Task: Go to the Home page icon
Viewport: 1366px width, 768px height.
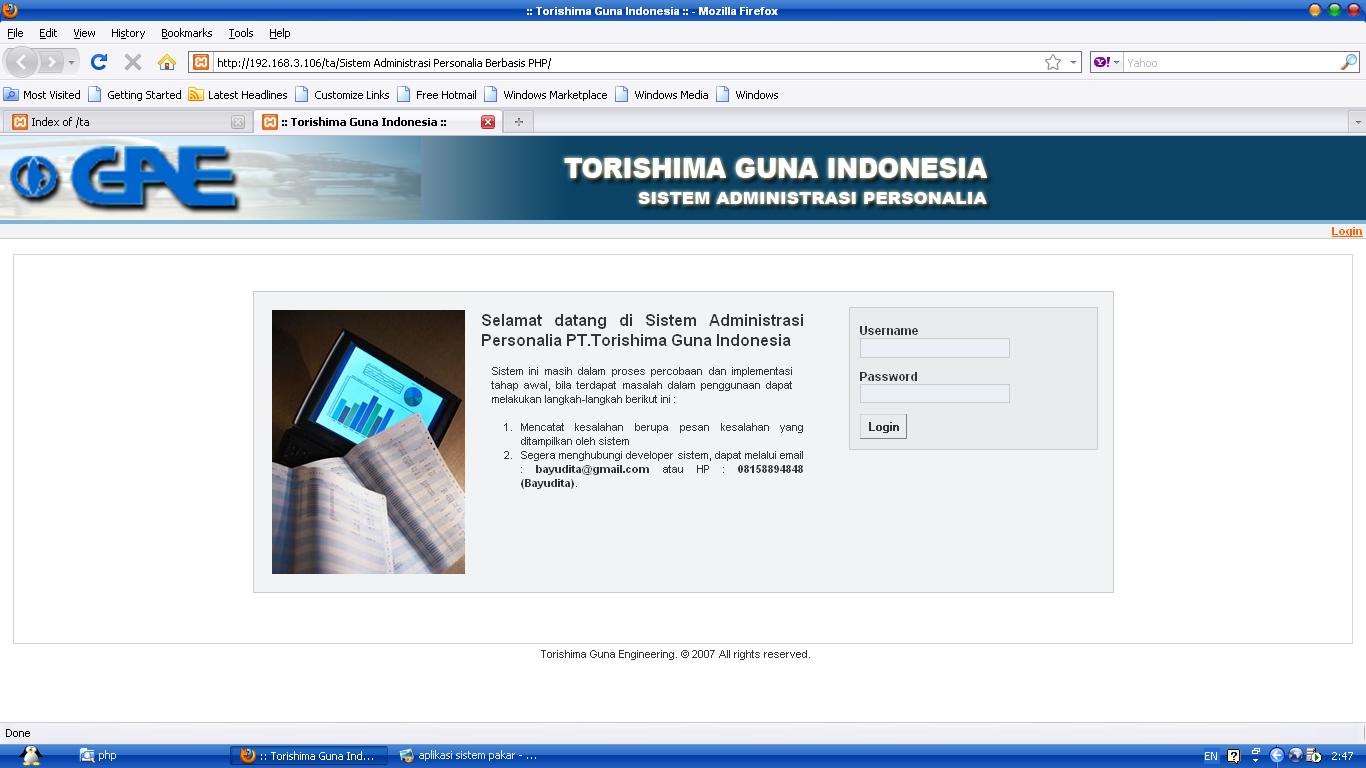Action: click(166, 62)
